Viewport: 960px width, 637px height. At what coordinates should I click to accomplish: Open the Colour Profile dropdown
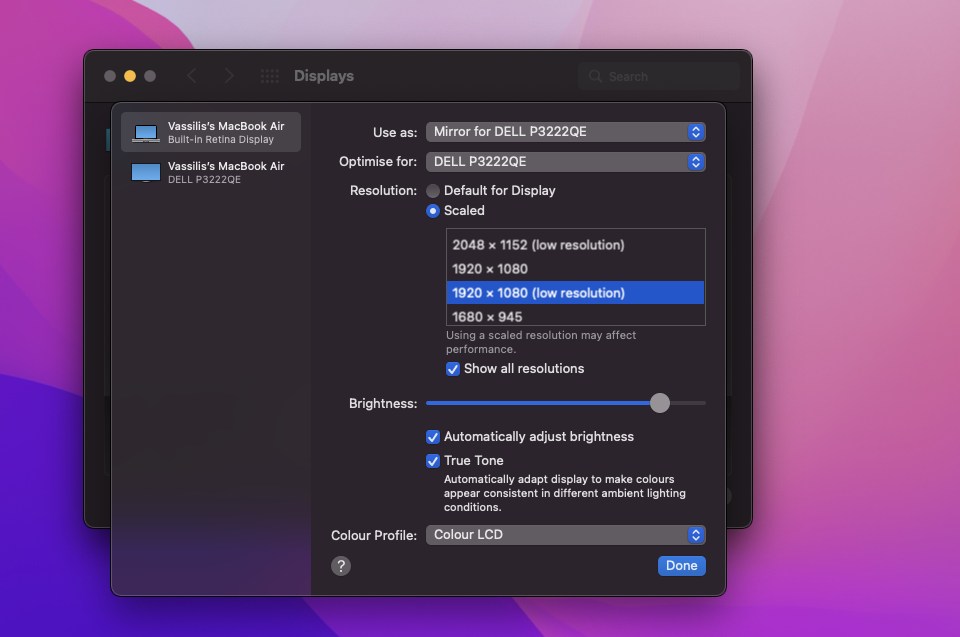[x=566, y=535]
